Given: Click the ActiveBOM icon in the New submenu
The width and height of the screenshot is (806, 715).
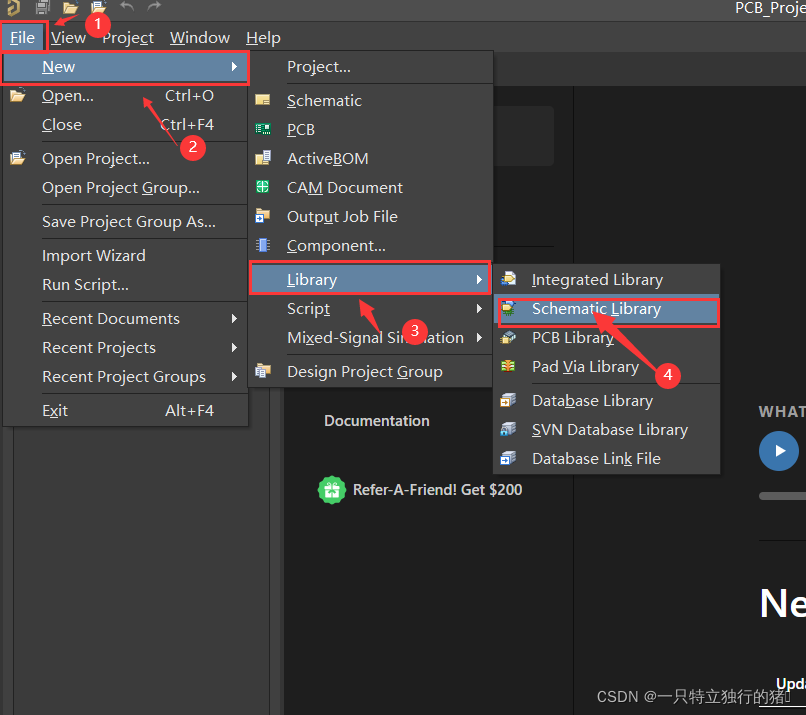Looking at the screenshot, I should coord(263,158).
